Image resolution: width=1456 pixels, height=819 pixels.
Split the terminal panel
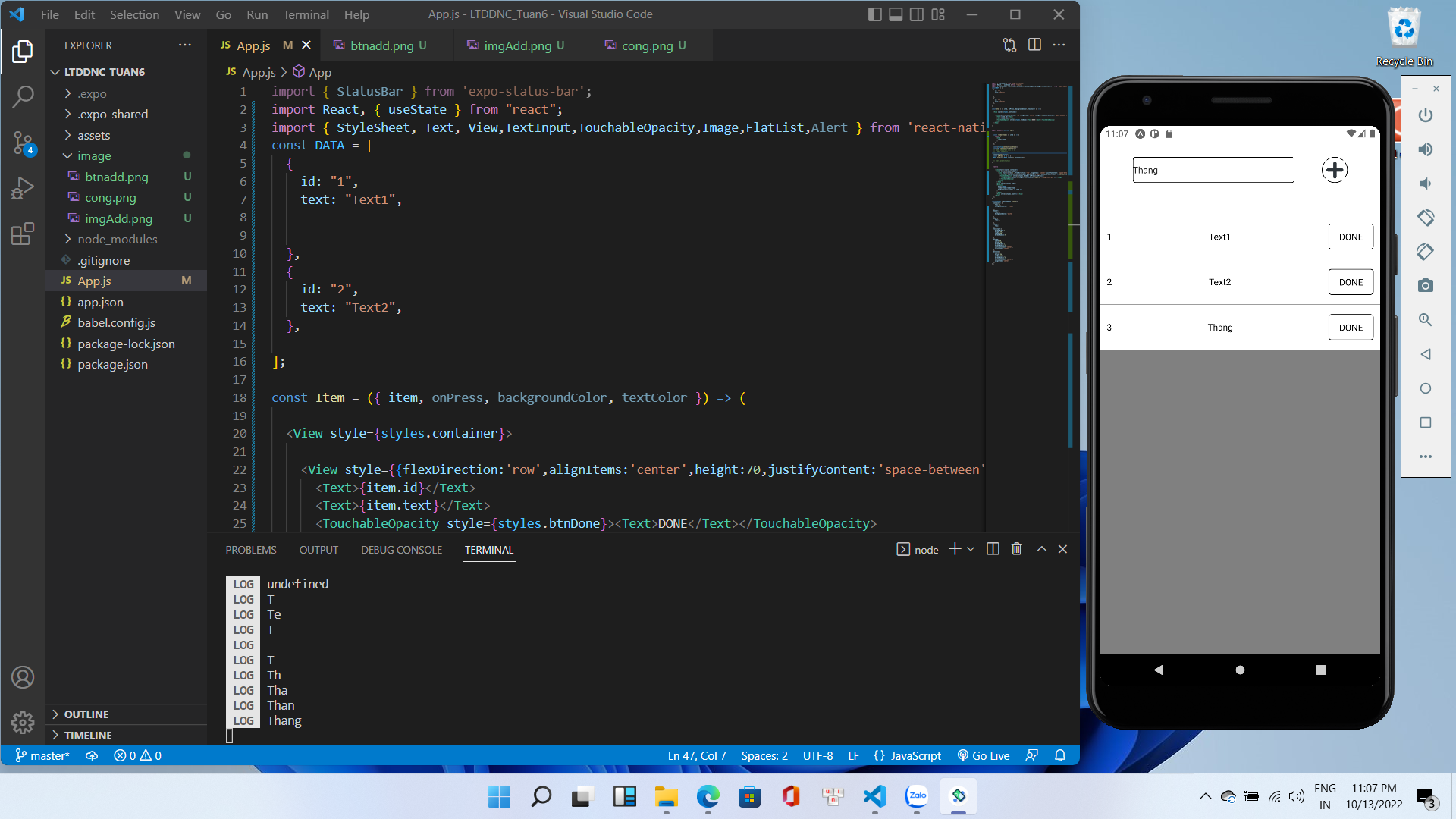993,549
